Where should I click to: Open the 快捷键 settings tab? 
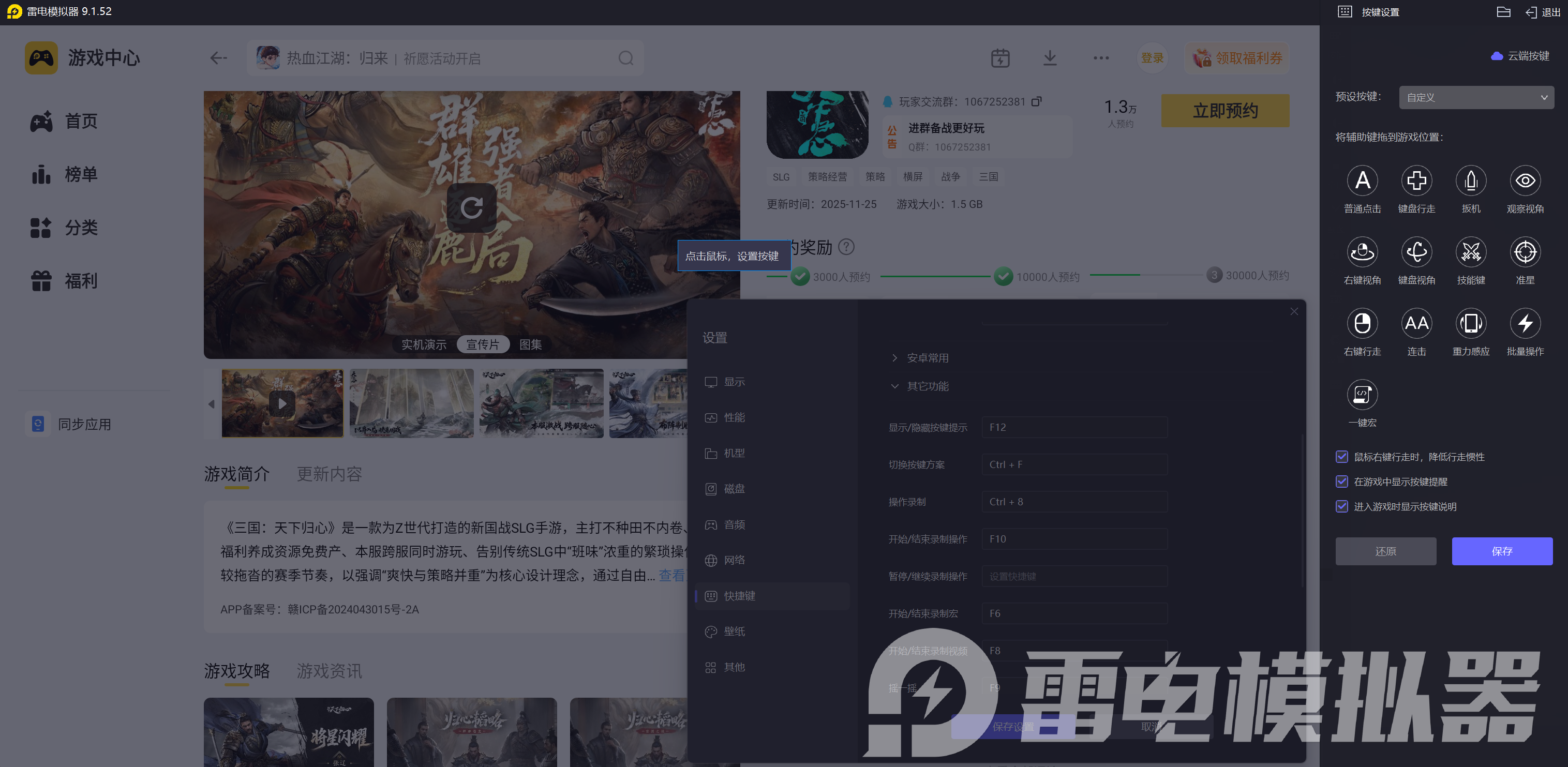pos(739,596)
